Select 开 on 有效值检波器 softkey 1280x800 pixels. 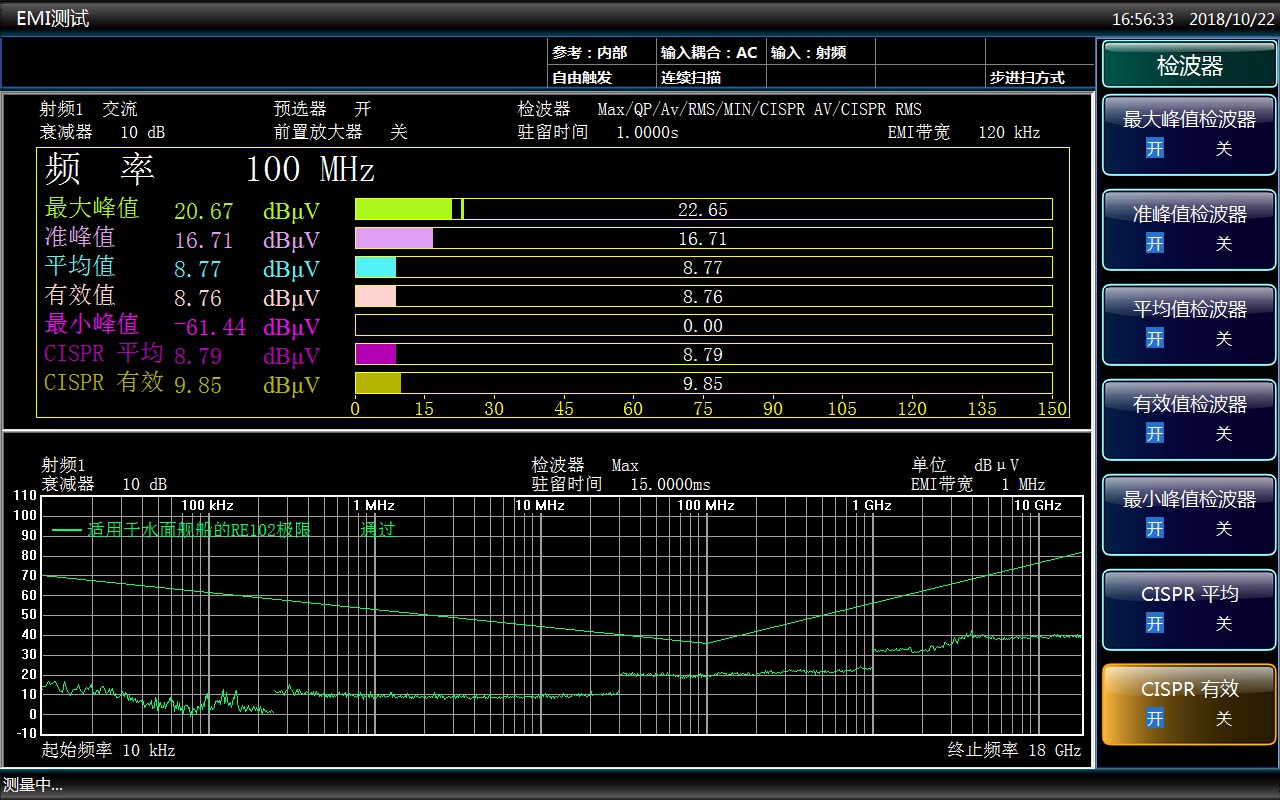point(1155,434)
